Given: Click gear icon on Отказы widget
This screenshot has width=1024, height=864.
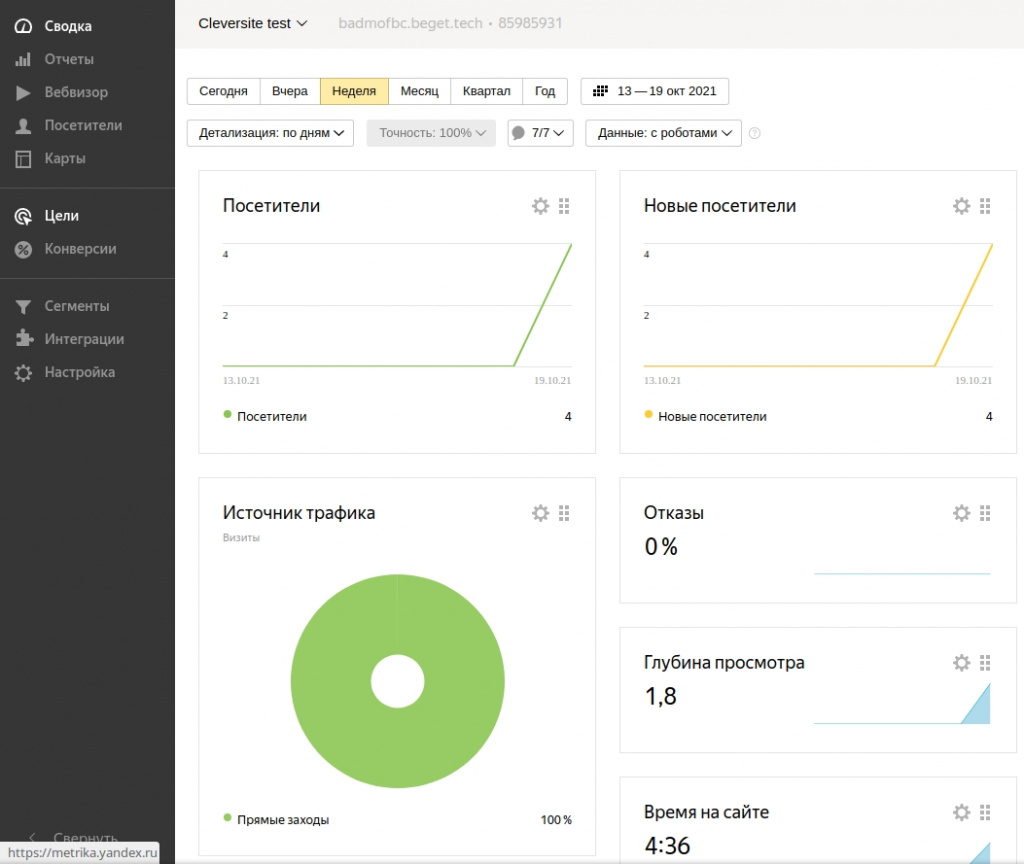Looking at the screenshot, I should pos(961,513).
